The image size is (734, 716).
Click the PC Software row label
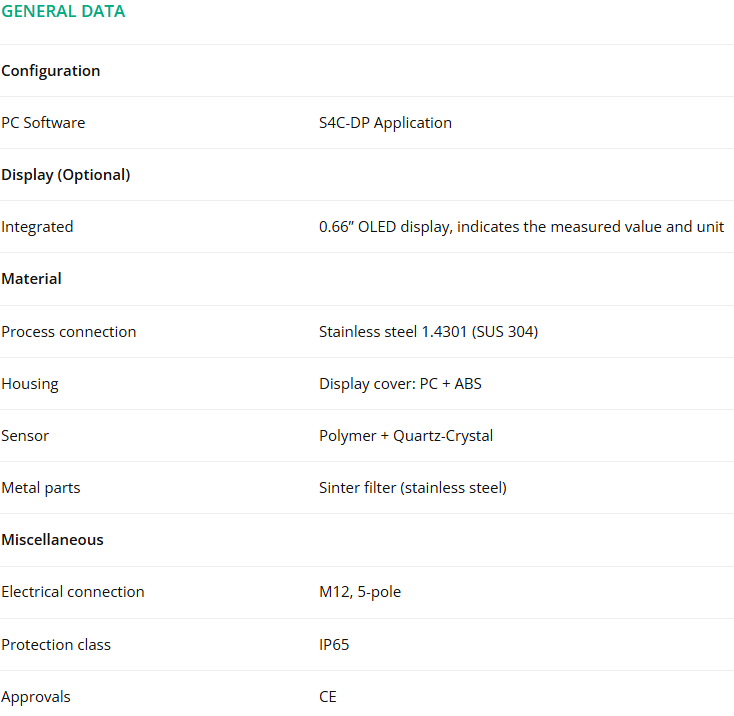tap(43, 123)
